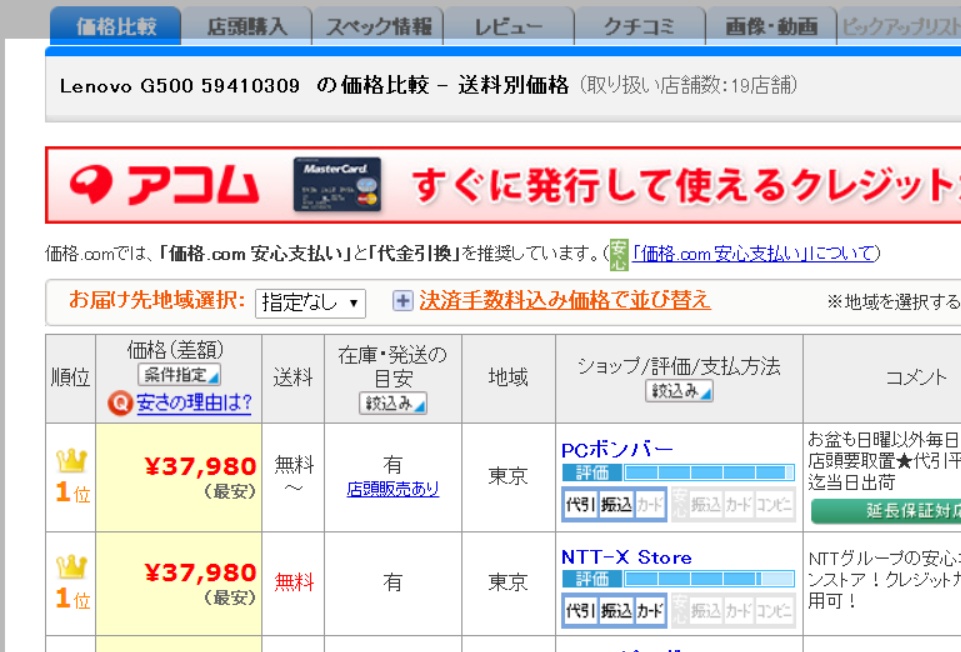View the 画像・動画 tab
This screenshot has width=961, height=652.
click(x=771, y=26)
